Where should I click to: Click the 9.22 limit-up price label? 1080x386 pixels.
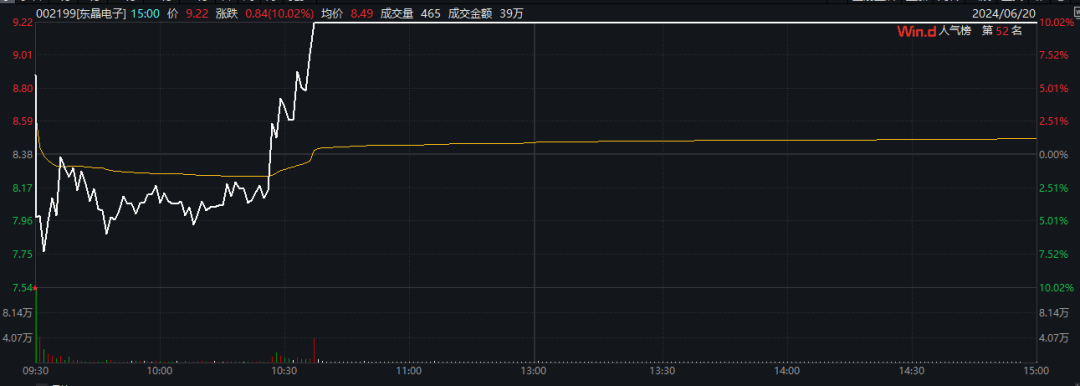(x=23, y=22)
